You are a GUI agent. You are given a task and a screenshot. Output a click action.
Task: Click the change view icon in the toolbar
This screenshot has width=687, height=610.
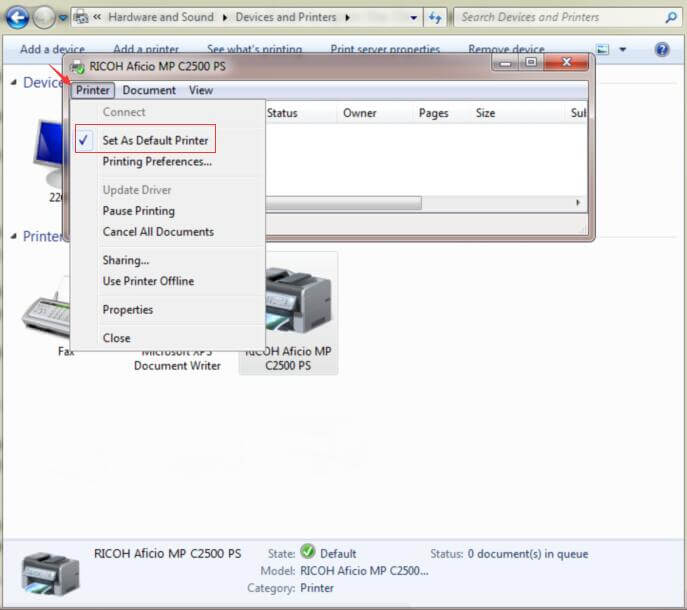pyautogui.click(x=603, y=50)
